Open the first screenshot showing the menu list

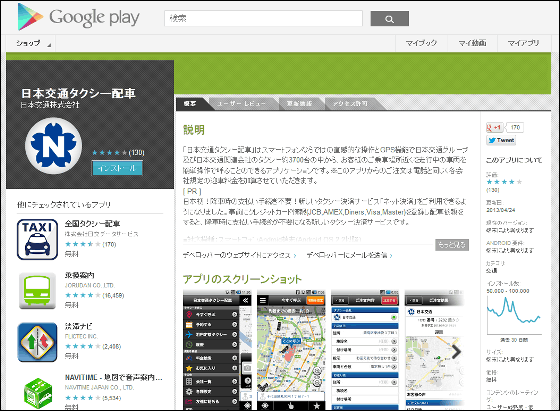217,350
